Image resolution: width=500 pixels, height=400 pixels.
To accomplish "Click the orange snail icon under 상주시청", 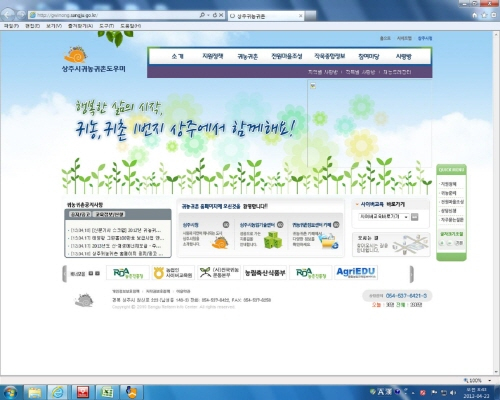I will [220, 242].
